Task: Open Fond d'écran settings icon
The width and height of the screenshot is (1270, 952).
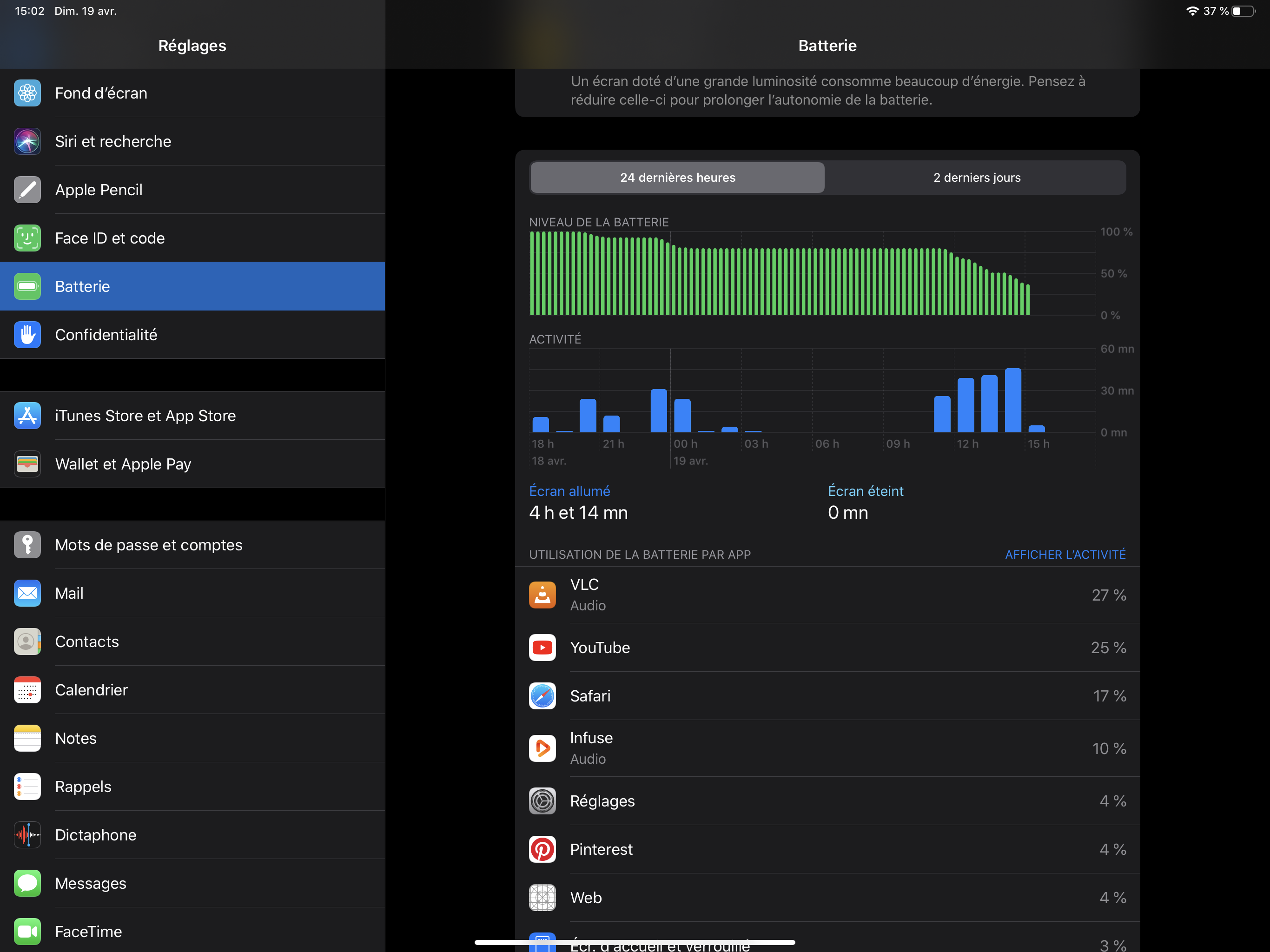Action: [27, 93]
